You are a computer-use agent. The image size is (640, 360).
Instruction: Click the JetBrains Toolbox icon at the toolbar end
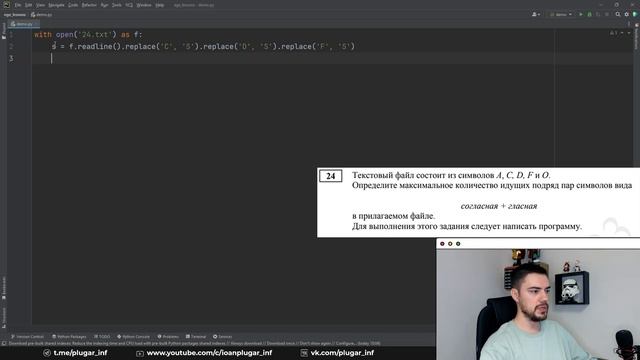point(635,14)
